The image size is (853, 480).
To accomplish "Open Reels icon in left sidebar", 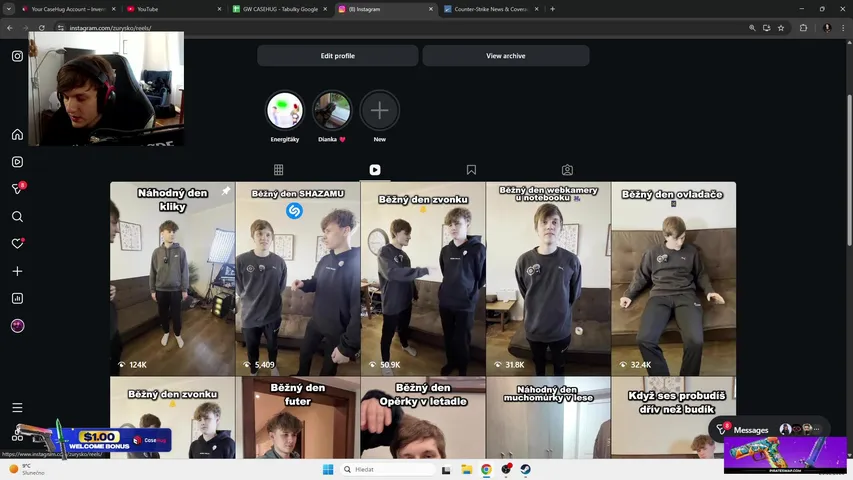I will pyautogui.click(x=17, y=162).
